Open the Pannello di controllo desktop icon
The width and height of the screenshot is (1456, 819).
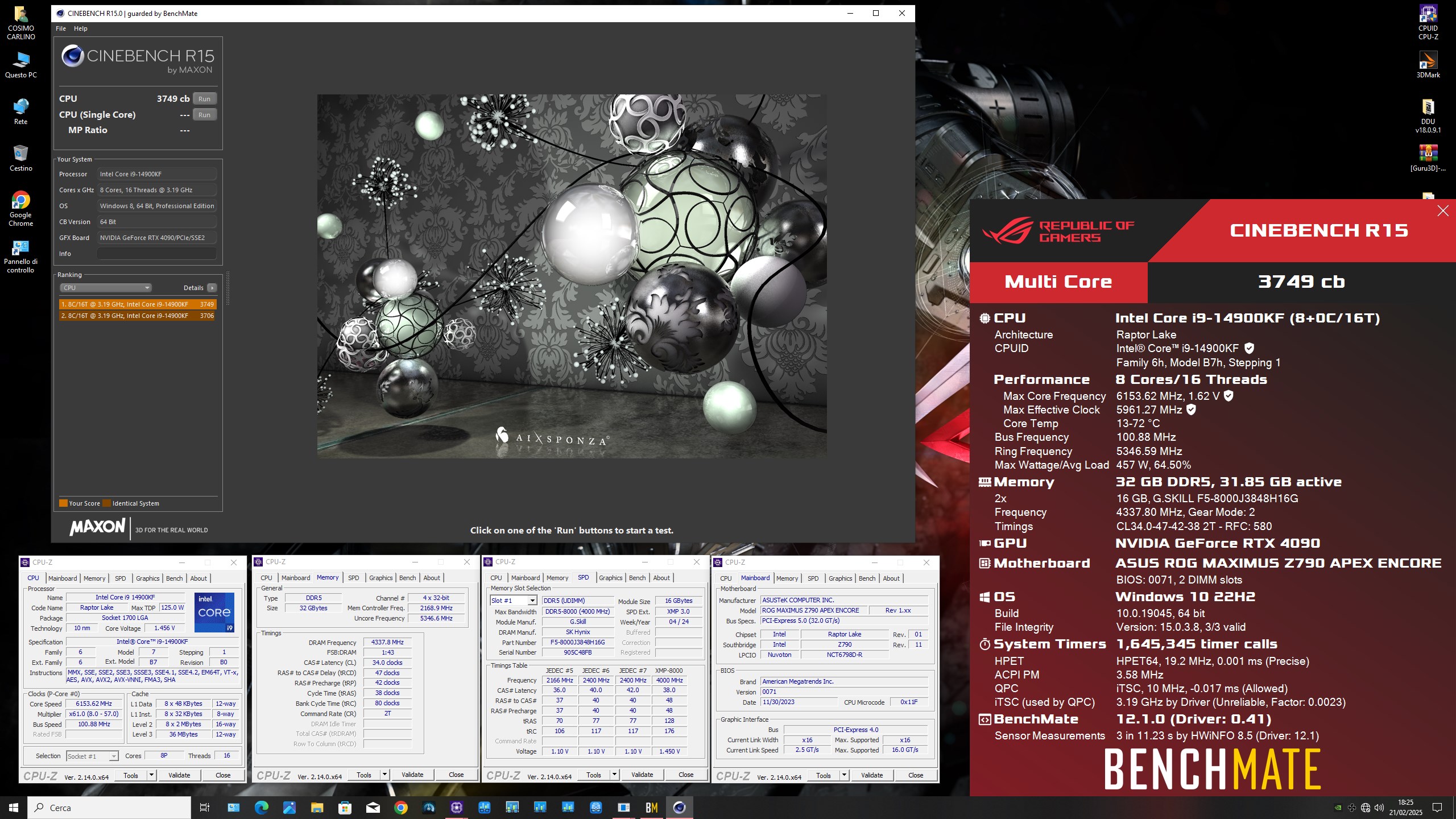click(21, 257)
